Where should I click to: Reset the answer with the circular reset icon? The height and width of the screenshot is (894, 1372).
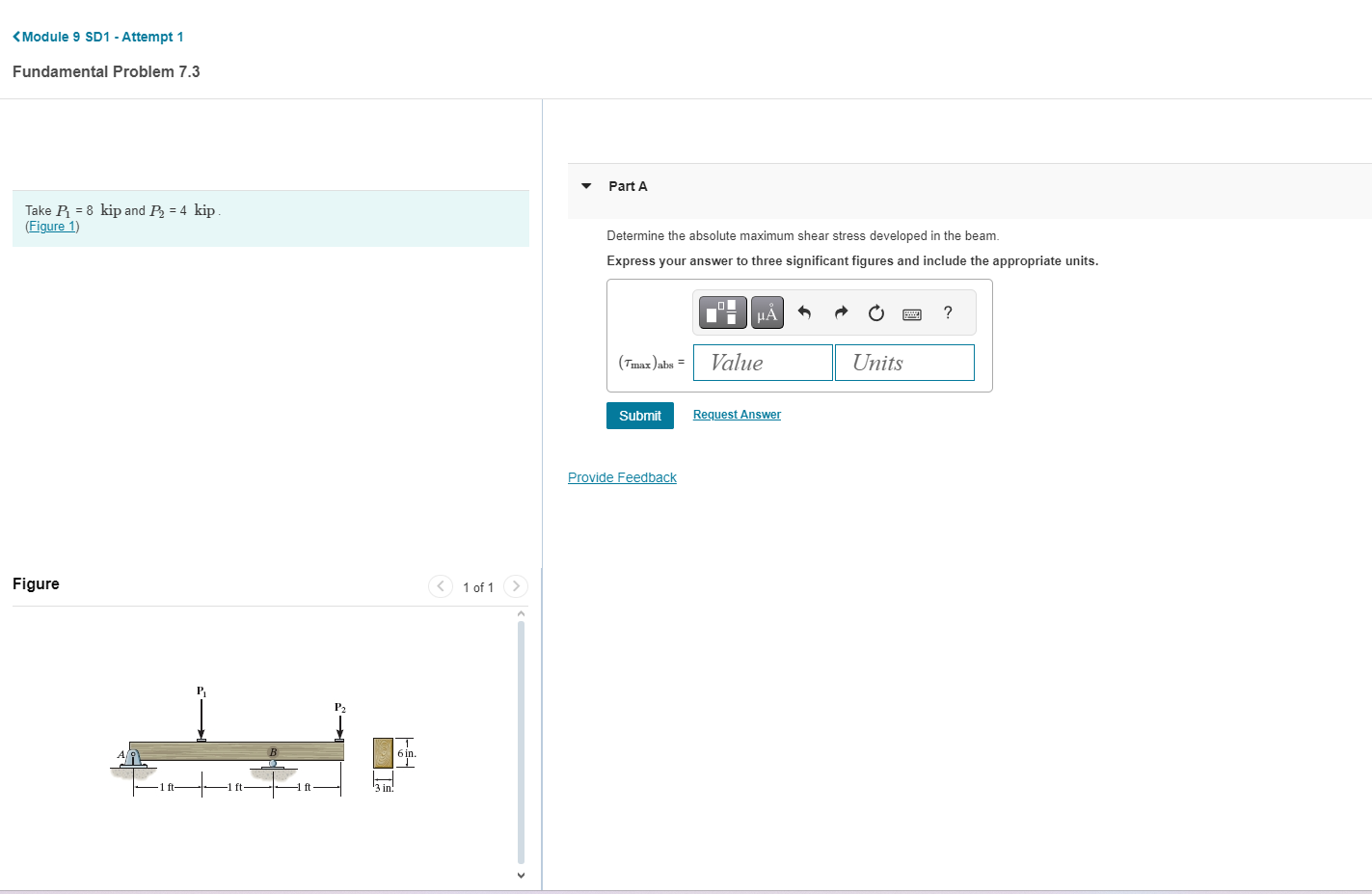pos(875,312)
